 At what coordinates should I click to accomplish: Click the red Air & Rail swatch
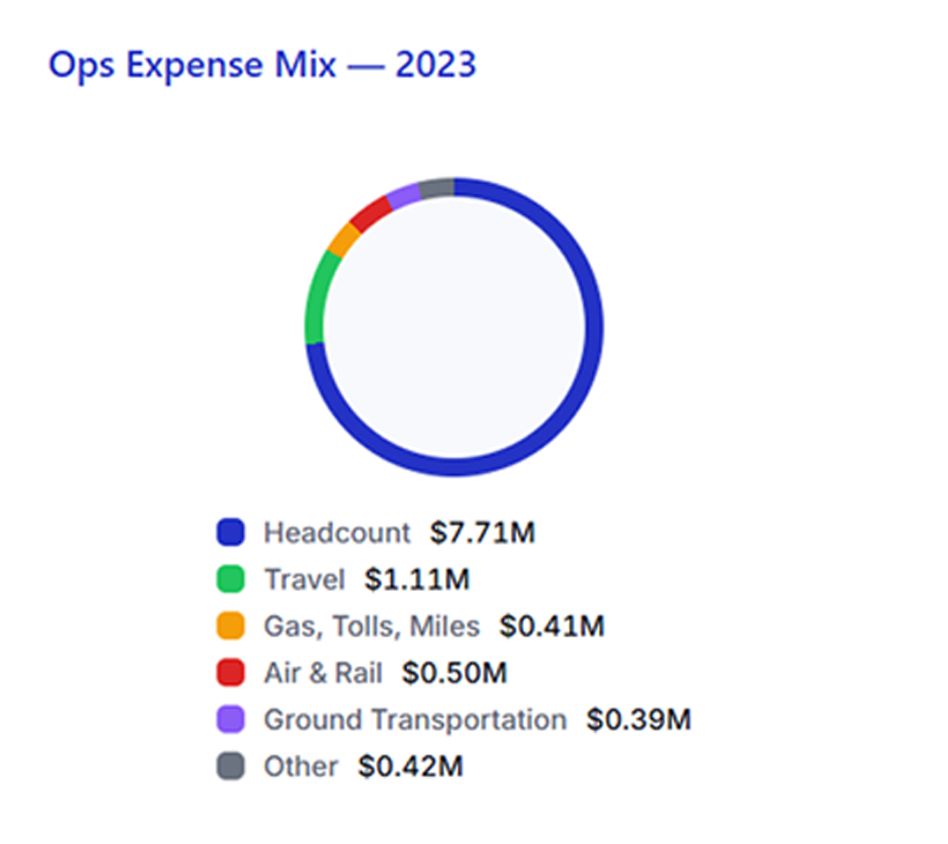230,674
